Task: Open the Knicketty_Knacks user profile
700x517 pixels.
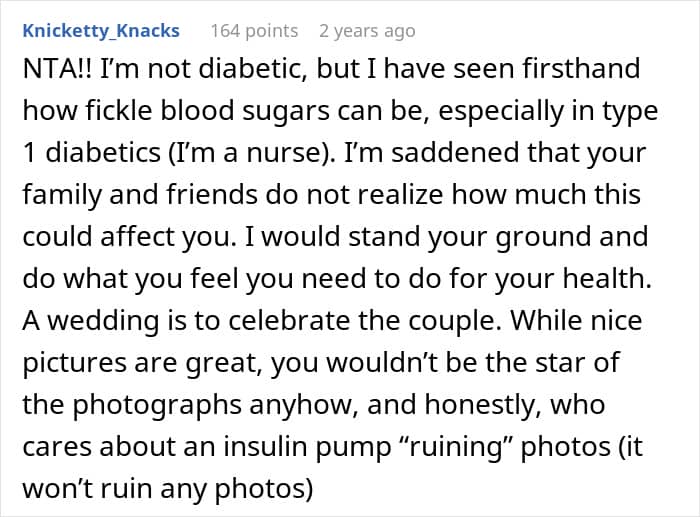Action: (x=101, y=31)
